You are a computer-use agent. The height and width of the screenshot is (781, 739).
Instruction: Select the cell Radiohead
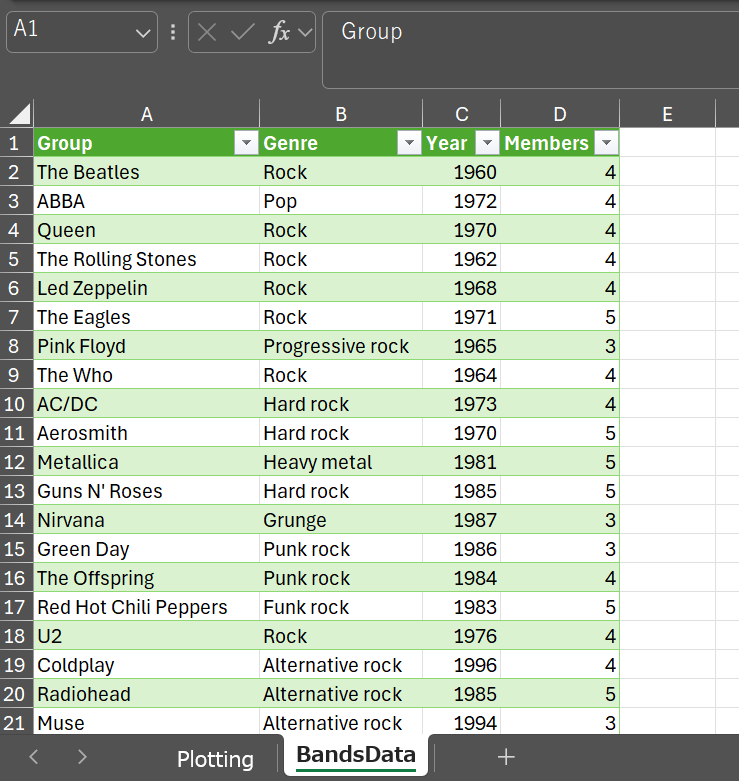point(146,694)
